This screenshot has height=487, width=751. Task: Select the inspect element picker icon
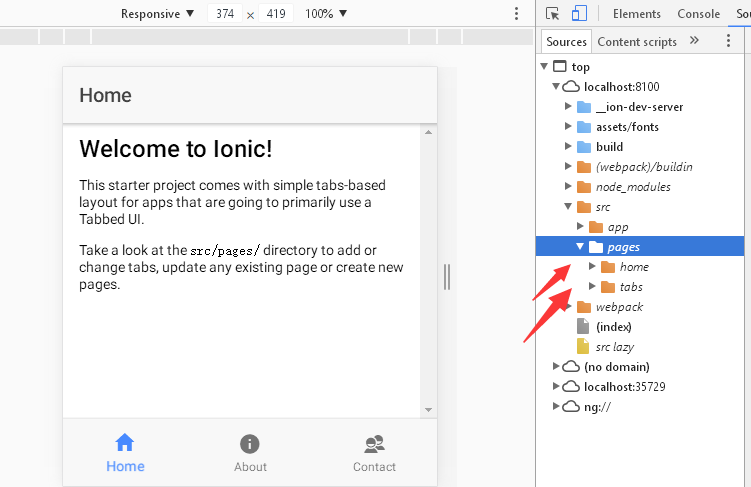click(552, 13)
